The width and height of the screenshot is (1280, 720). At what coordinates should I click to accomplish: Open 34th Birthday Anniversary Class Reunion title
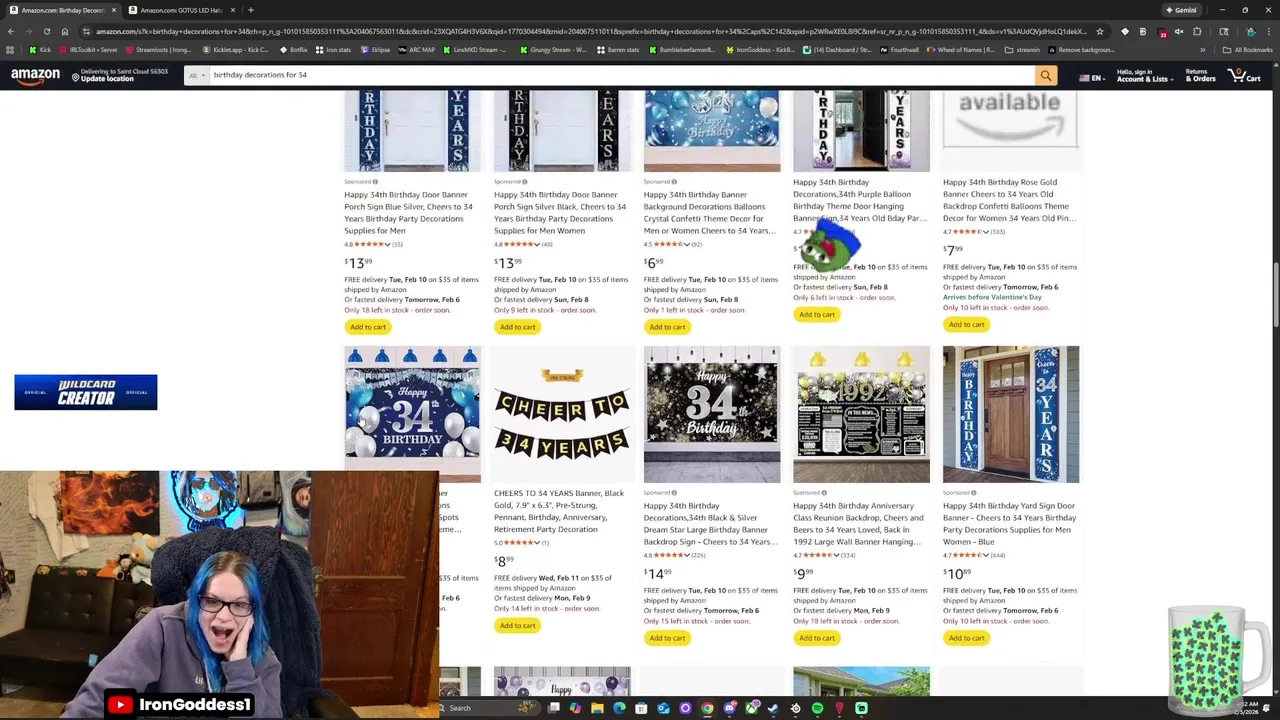pyautogui.click(x=858, y=524)
